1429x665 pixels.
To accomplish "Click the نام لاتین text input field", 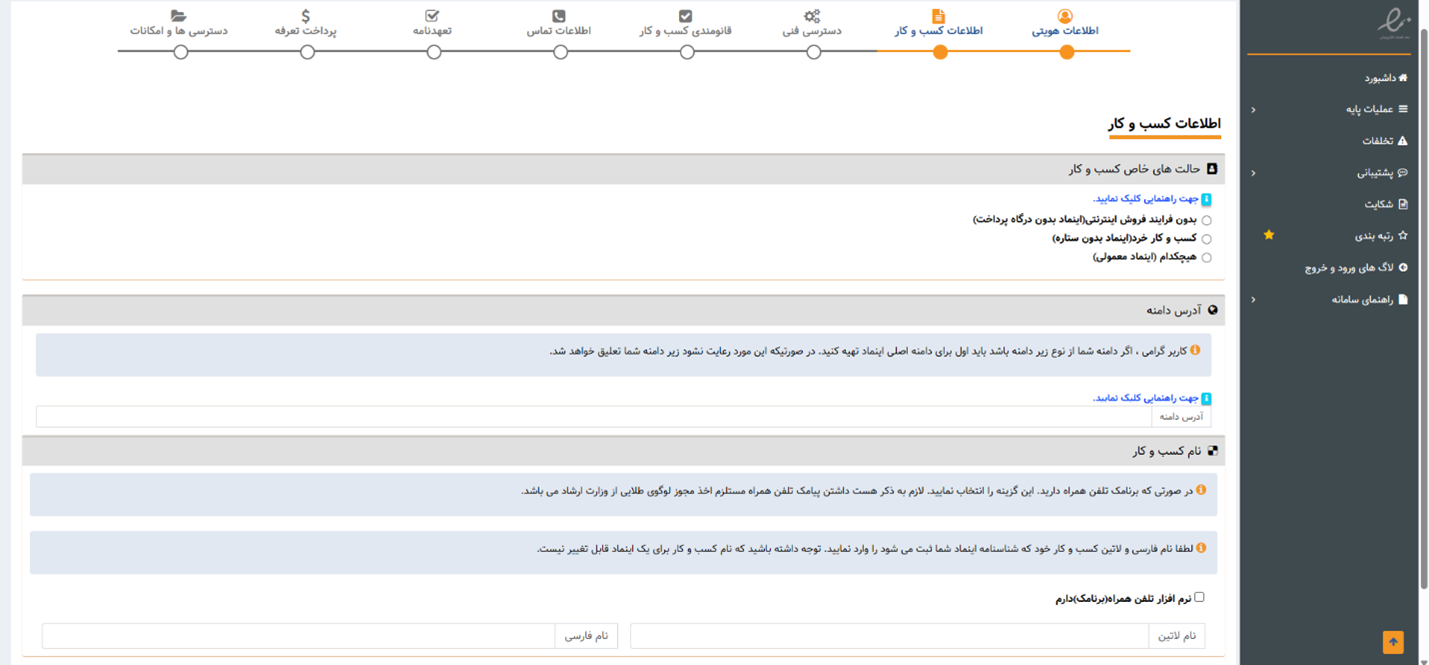I will pyautogui.click(x=890, y=636).
